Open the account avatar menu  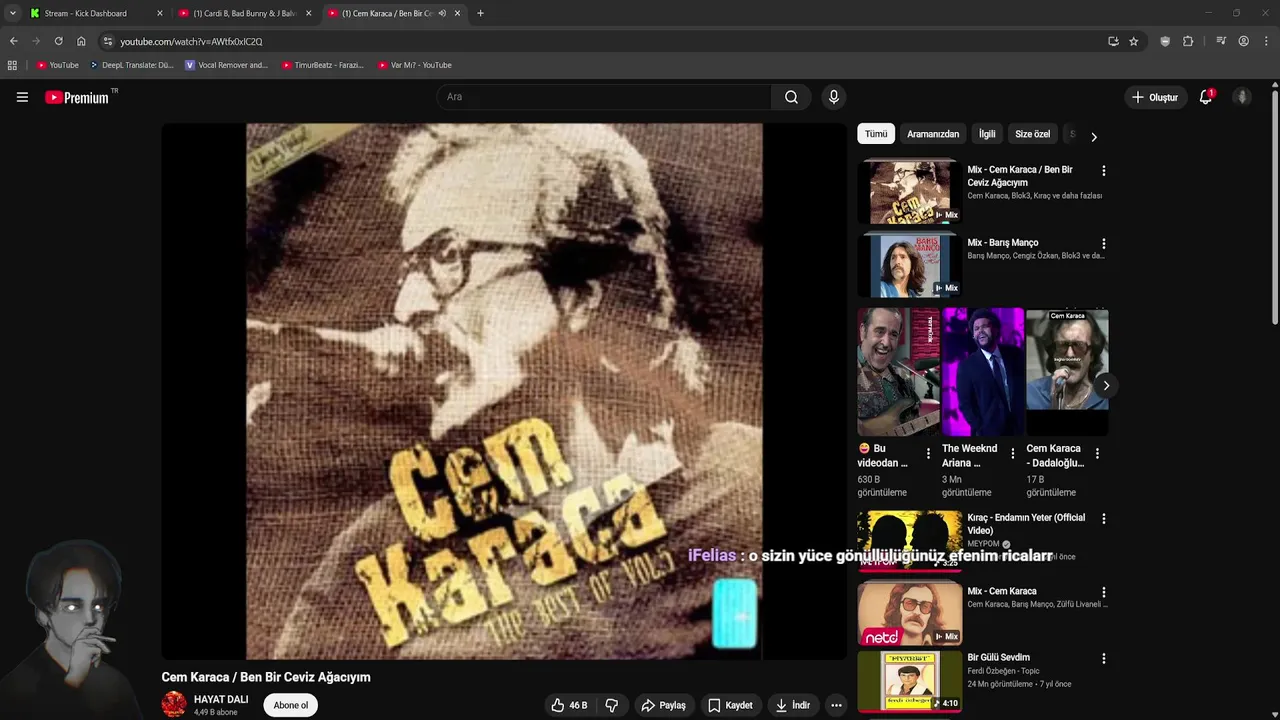[1242, 97]
